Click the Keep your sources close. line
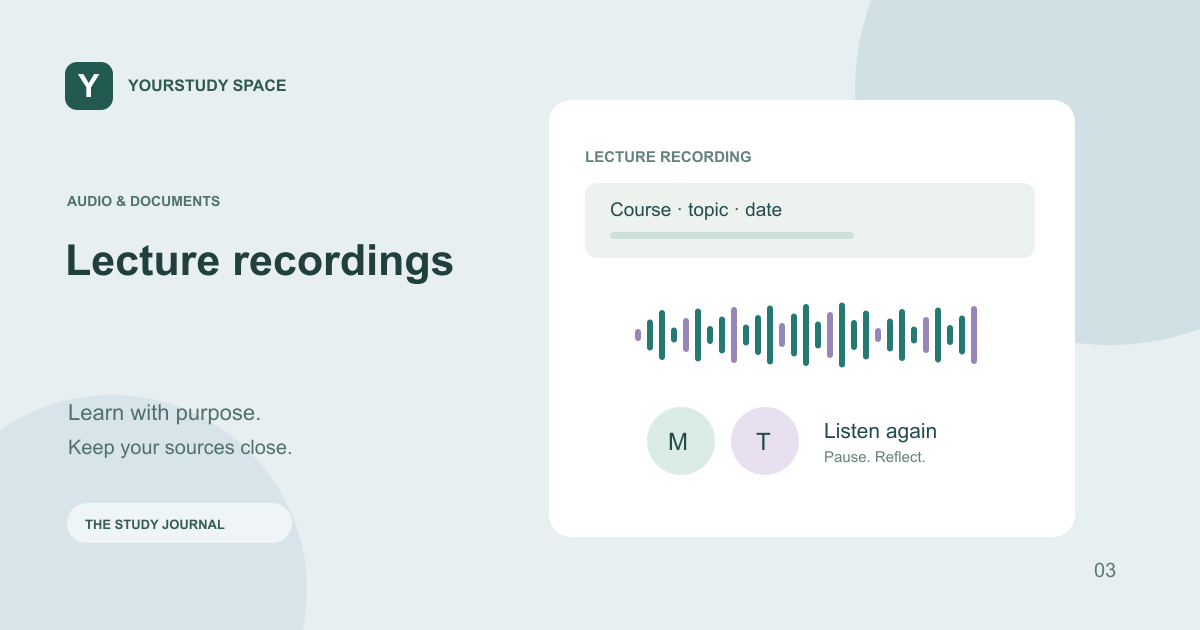 pyautogui.click(x=180, y=447)
